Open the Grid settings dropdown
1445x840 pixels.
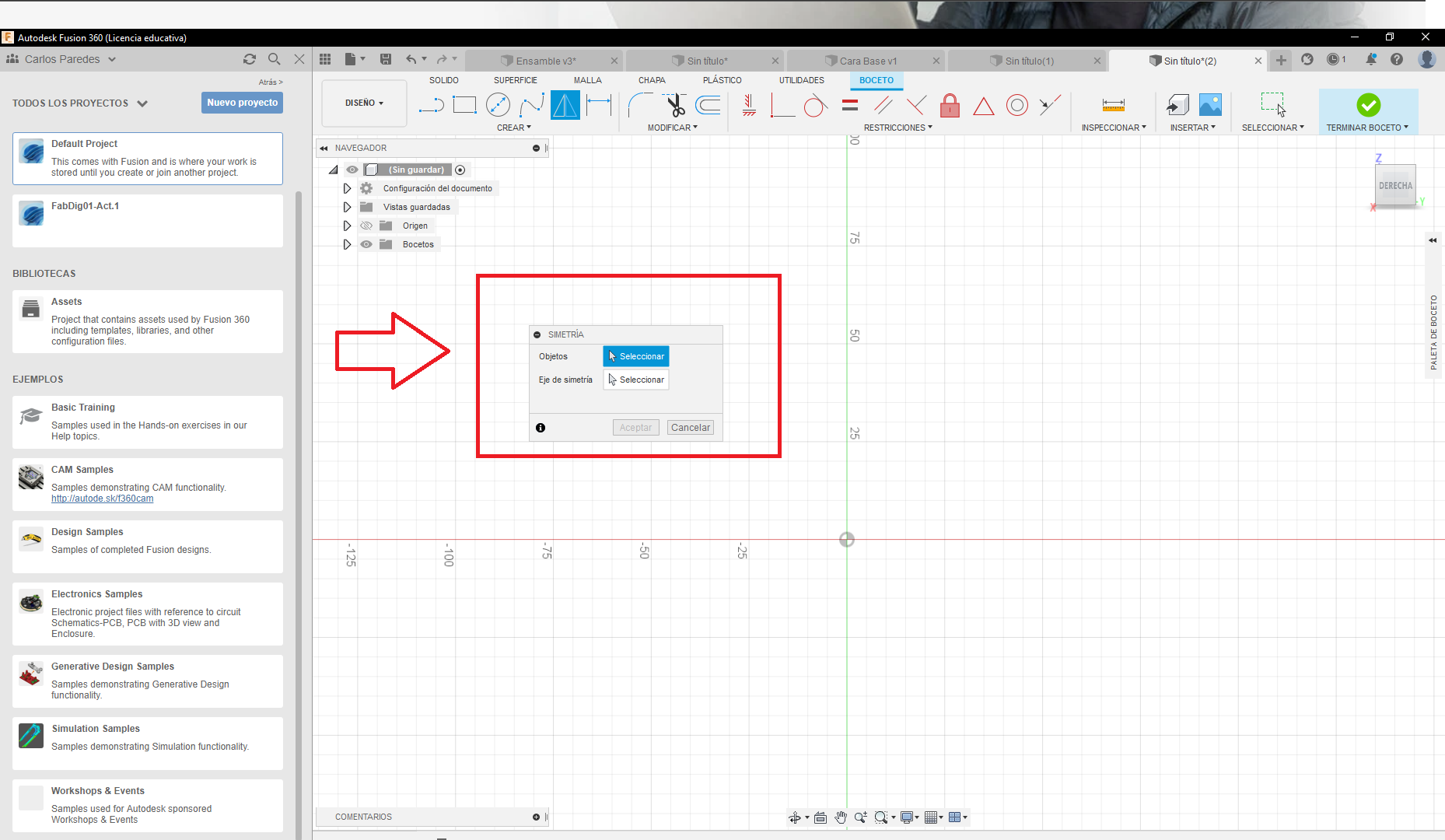pos(934,817)
